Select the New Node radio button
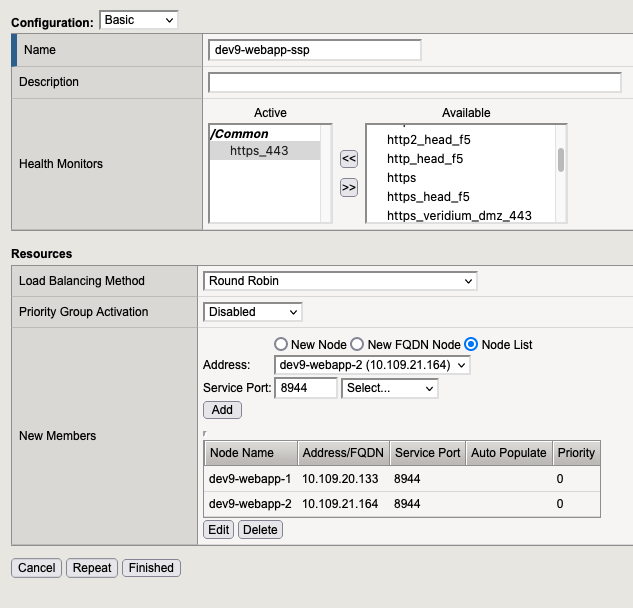 (x=281, y=344)
